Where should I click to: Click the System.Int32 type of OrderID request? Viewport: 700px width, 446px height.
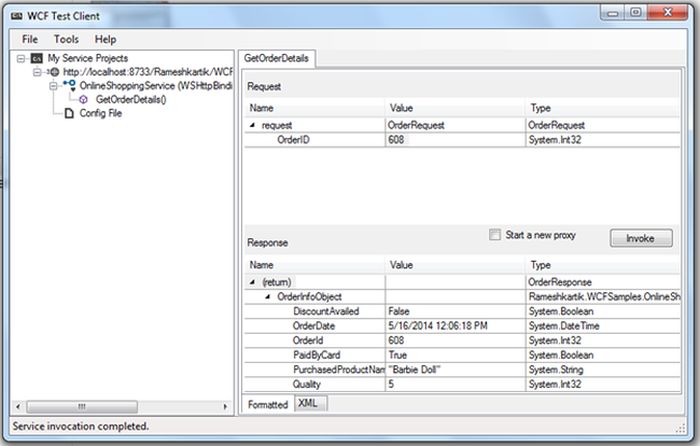pyautogui.click(x=603, y=140)
